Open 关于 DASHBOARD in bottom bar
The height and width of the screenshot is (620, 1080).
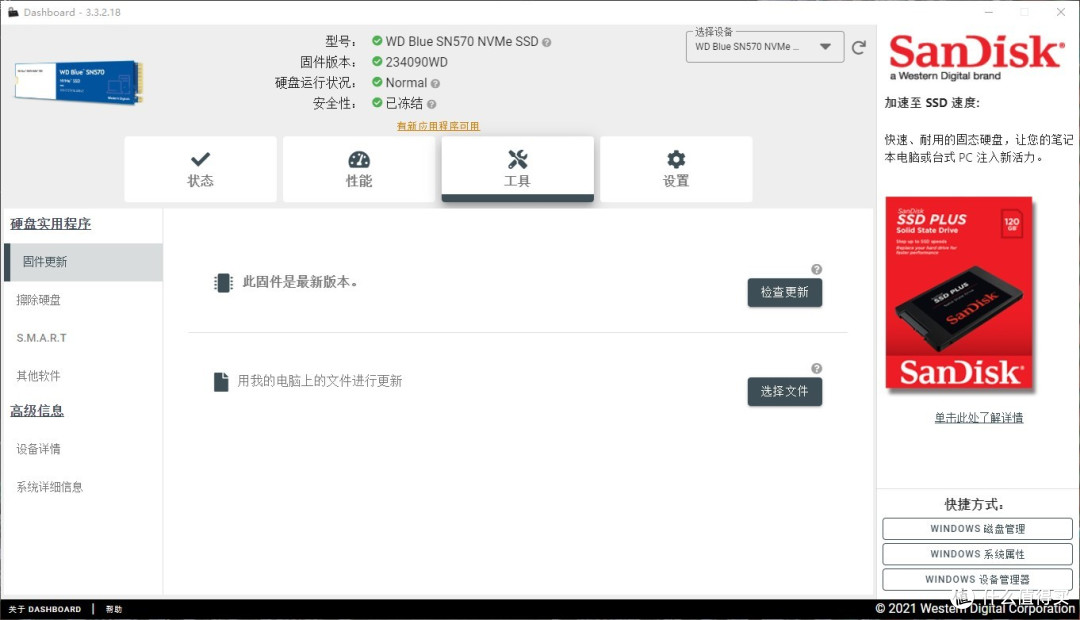pos(45,609)
